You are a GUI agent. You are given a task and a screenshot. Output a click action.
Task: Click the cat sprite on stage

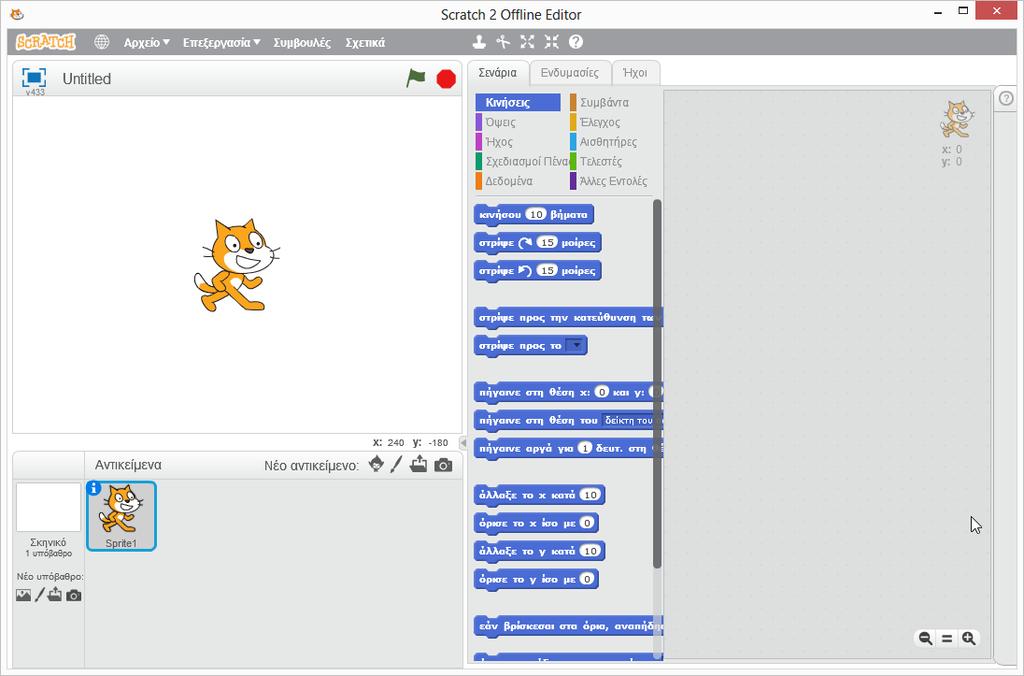tap(236, 265)
